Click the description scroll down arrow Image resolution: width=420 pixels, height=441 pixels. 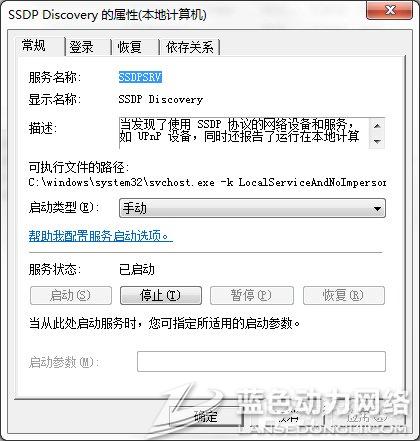pyautogui.click(x=377, y=141)
